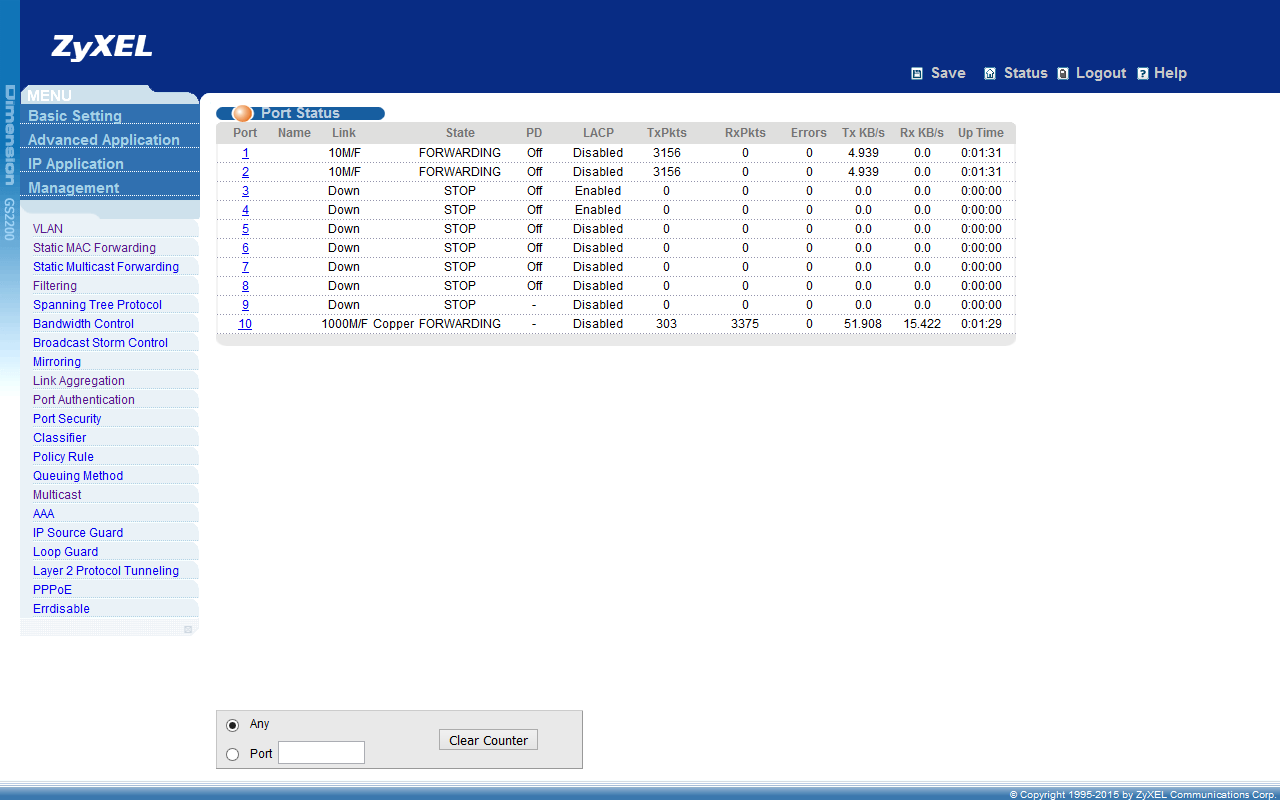The image size is (1280, 800).
Task: Open port 1 details link
Action: [245, 153]
